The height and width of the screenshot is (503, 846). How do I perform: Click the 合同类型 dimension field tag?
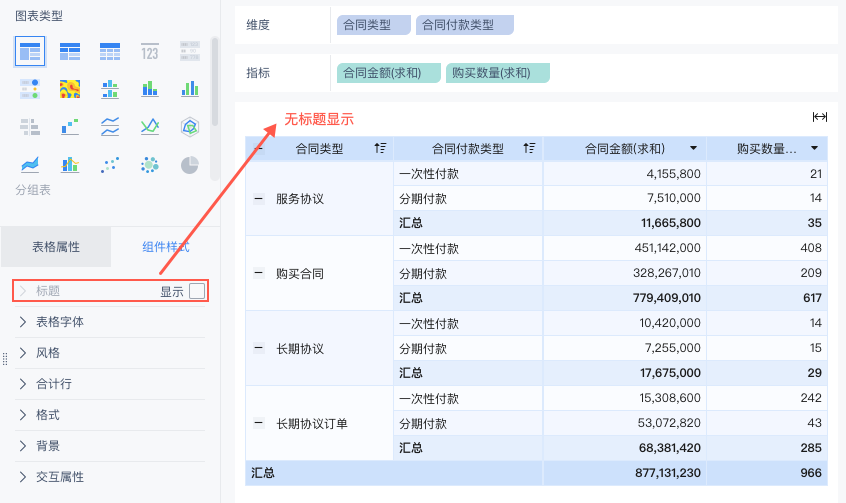(373, 25)
